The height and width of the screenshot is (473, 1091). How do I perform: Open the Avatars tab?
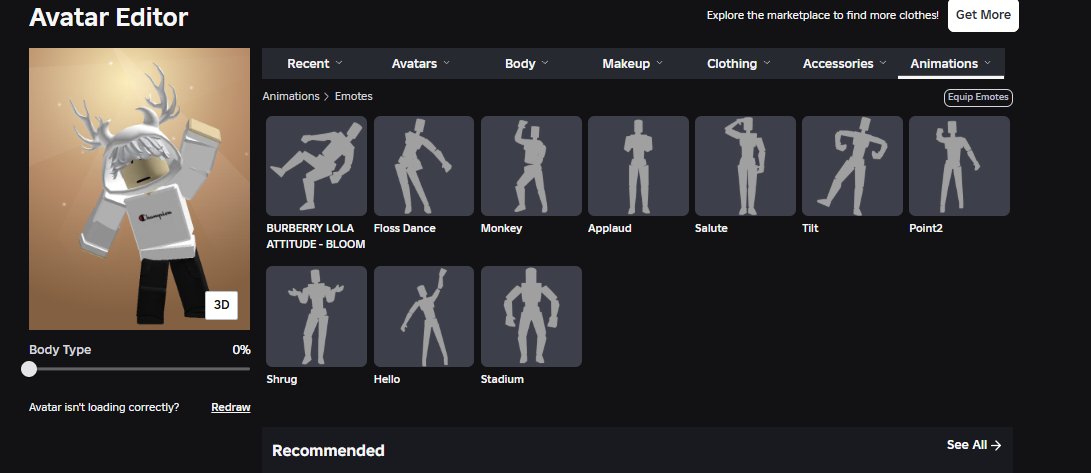coord(420,63)
